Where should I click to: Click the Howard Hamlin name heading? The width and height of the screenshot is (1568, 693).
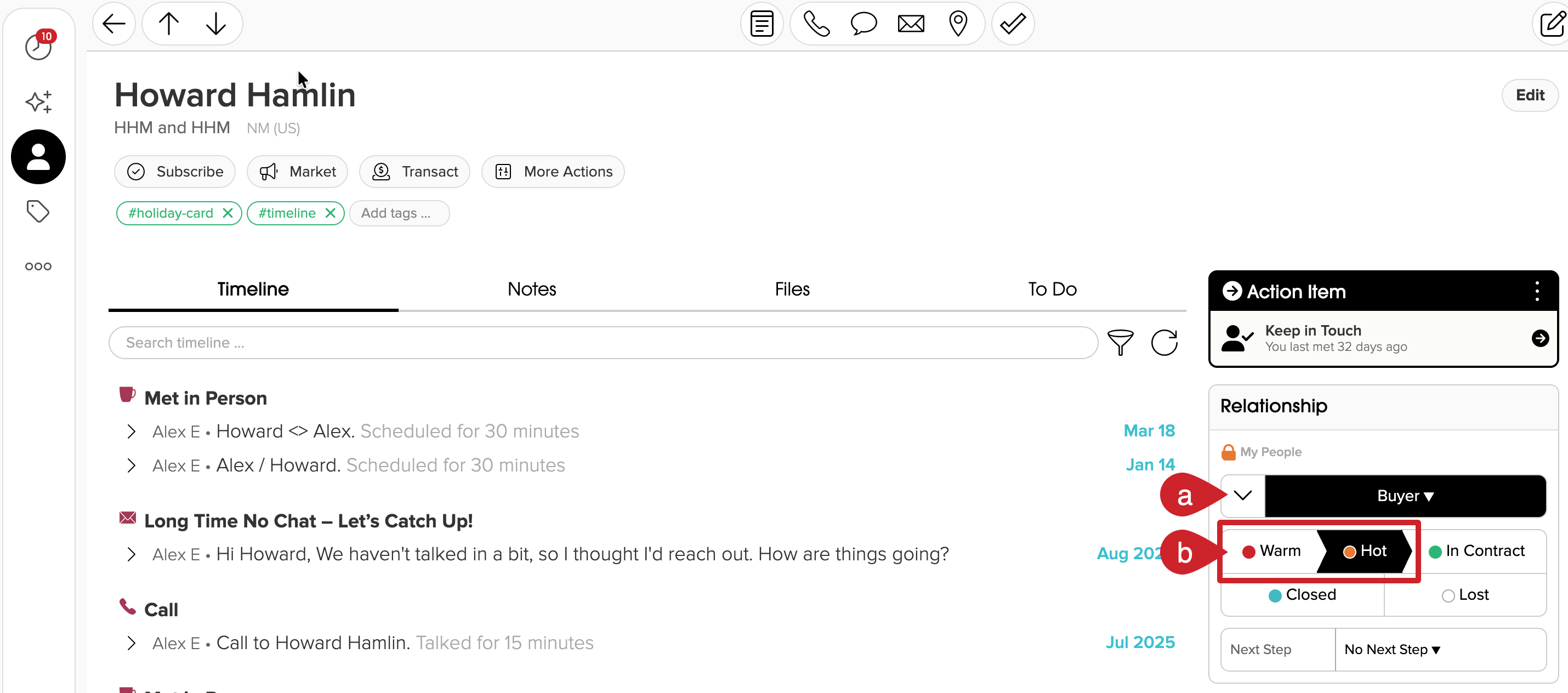click(x=235, y=95)
